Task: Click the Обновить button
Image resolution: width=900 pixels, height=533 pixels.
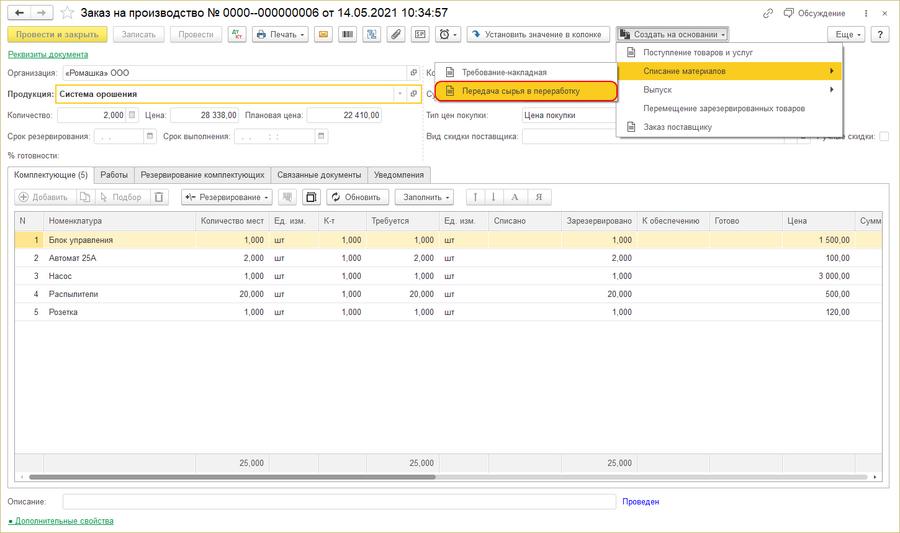Action: (358, 197)
